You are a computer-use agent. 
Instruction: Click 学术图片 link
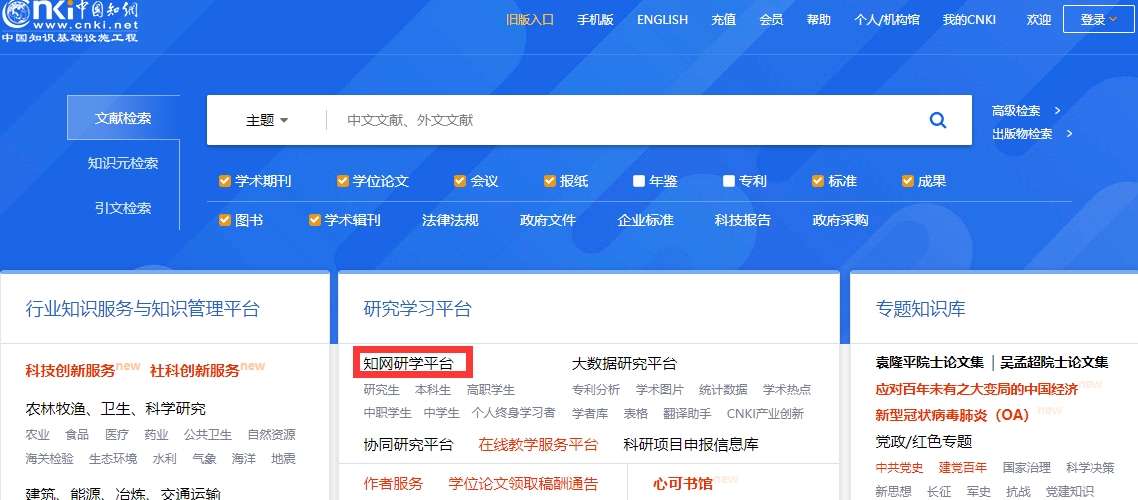point(660,390)
